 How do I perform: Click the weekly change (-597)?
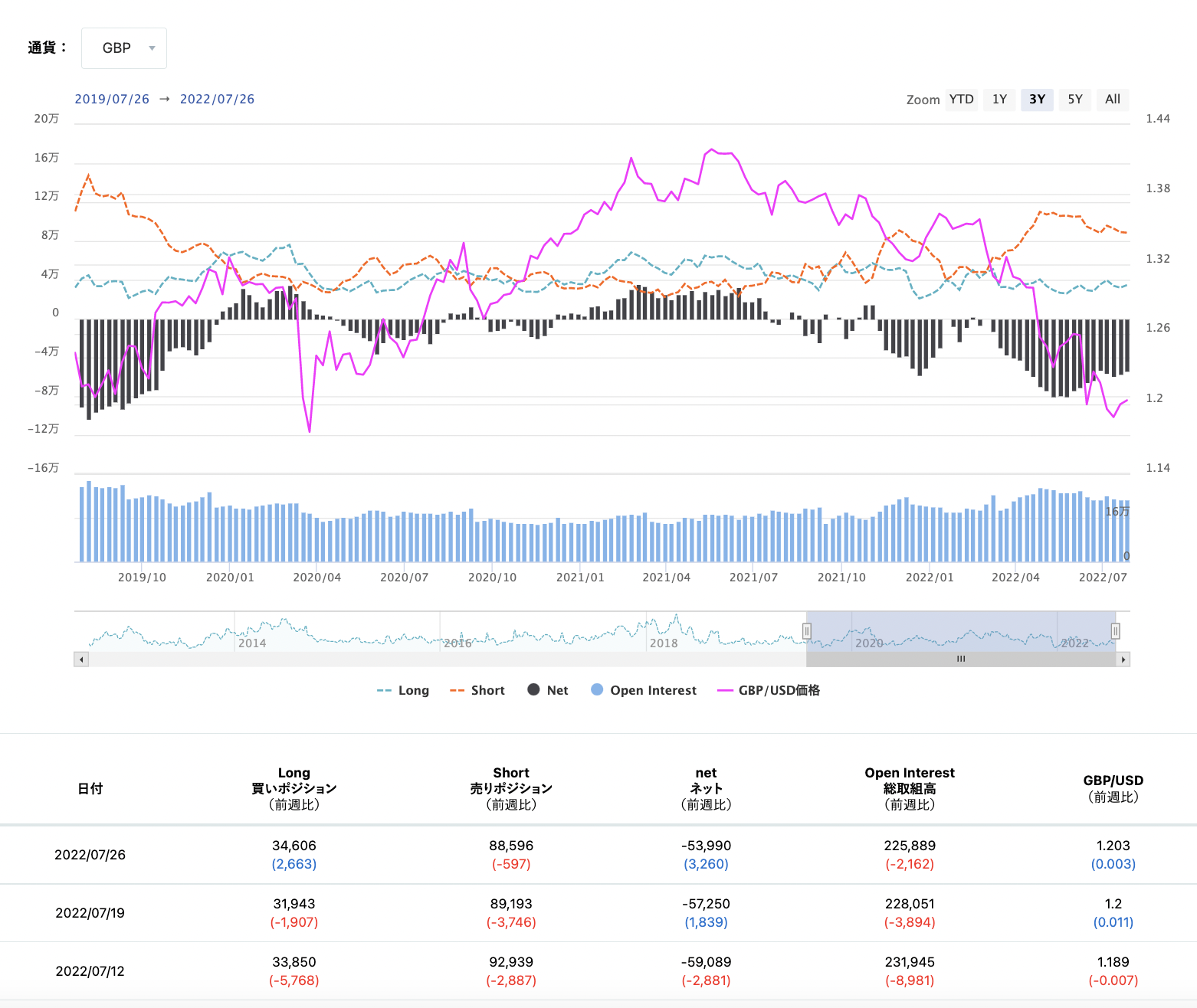(511, 864)
